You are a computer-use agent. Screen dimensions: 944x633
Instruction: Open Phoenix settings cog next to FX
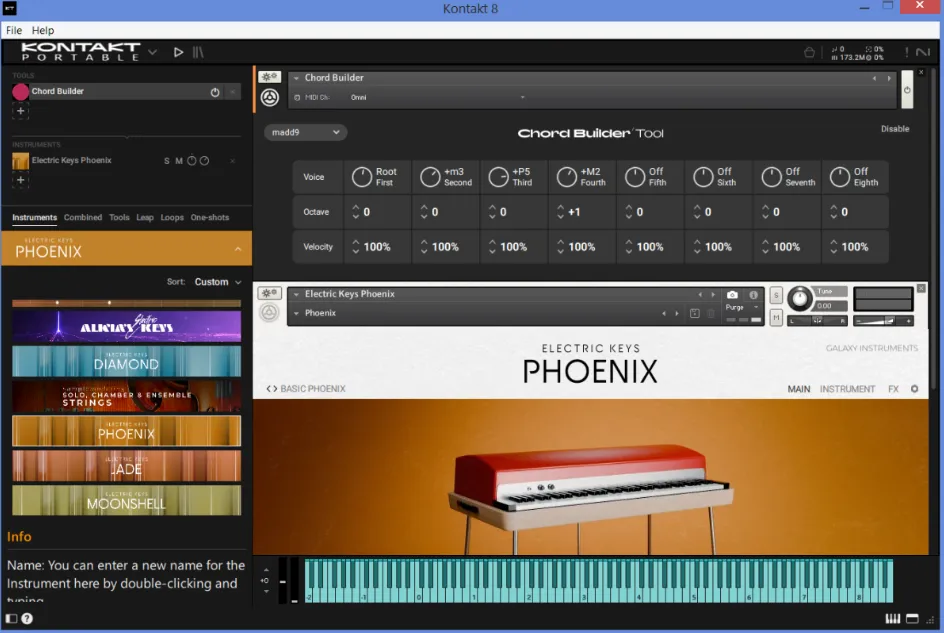pyautogui.click(x=914, y=389)
